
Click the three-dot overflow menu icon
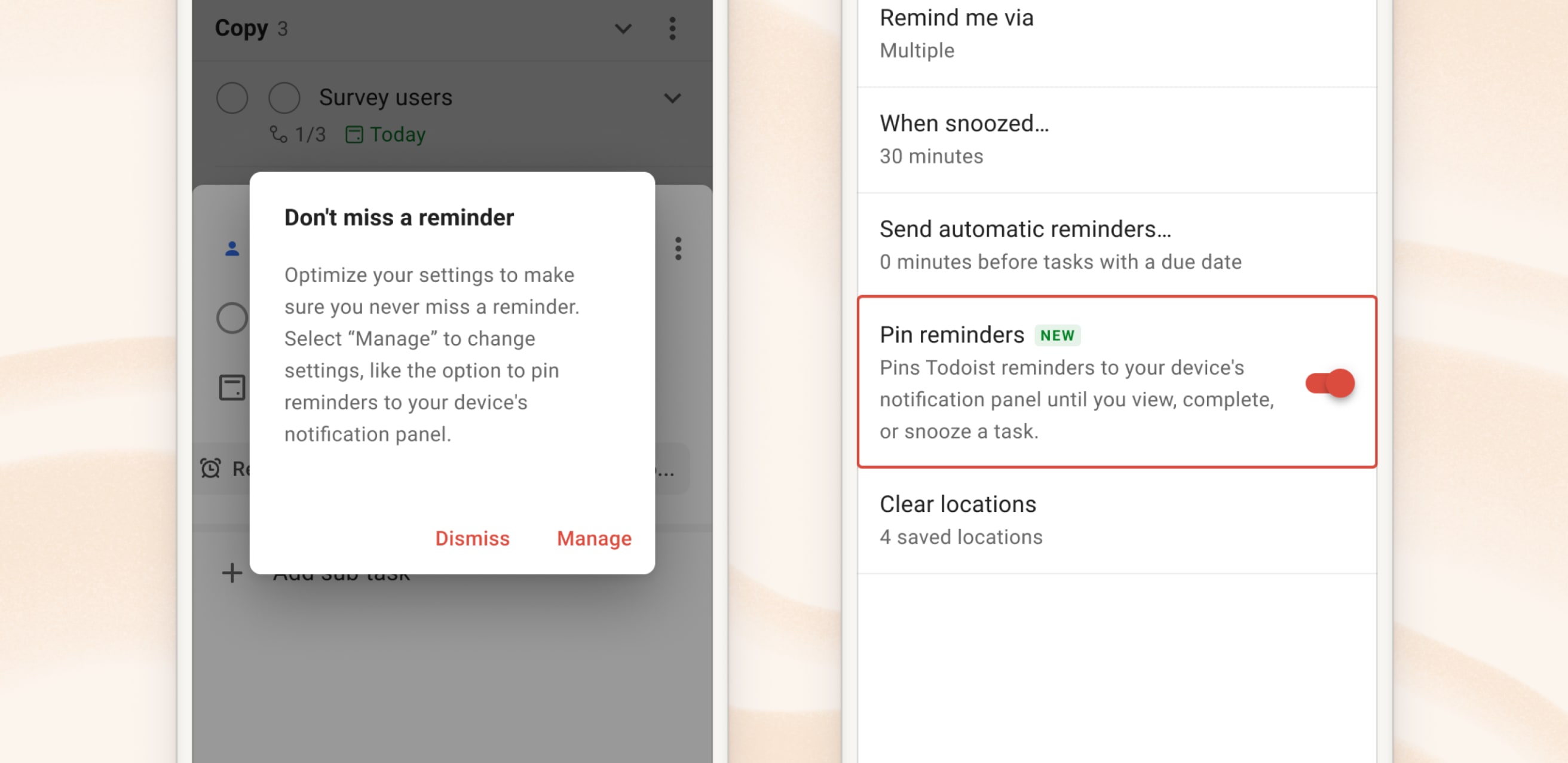(x=672, y=28)
